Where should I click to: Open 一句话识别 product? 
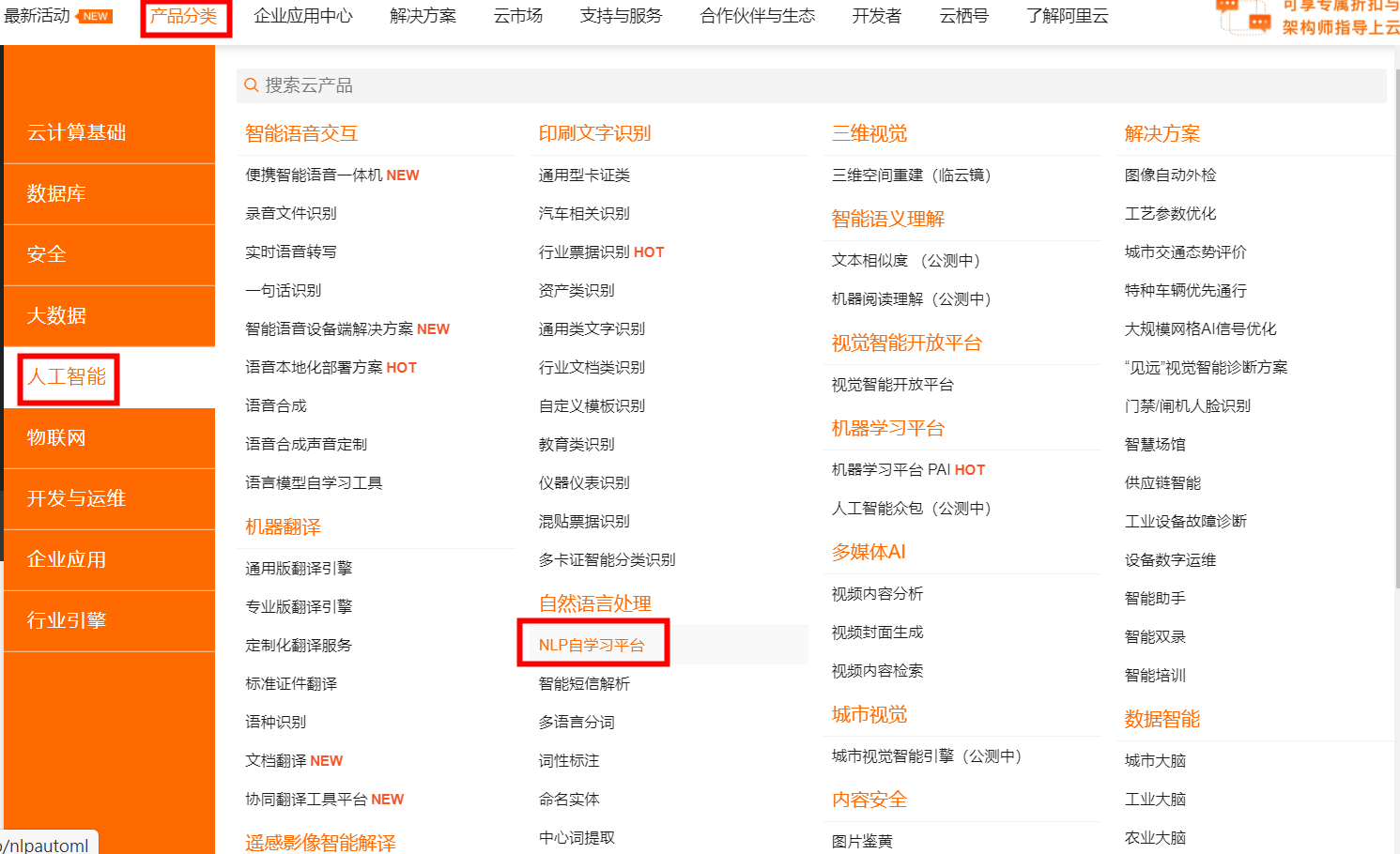[x=284, y=291]
